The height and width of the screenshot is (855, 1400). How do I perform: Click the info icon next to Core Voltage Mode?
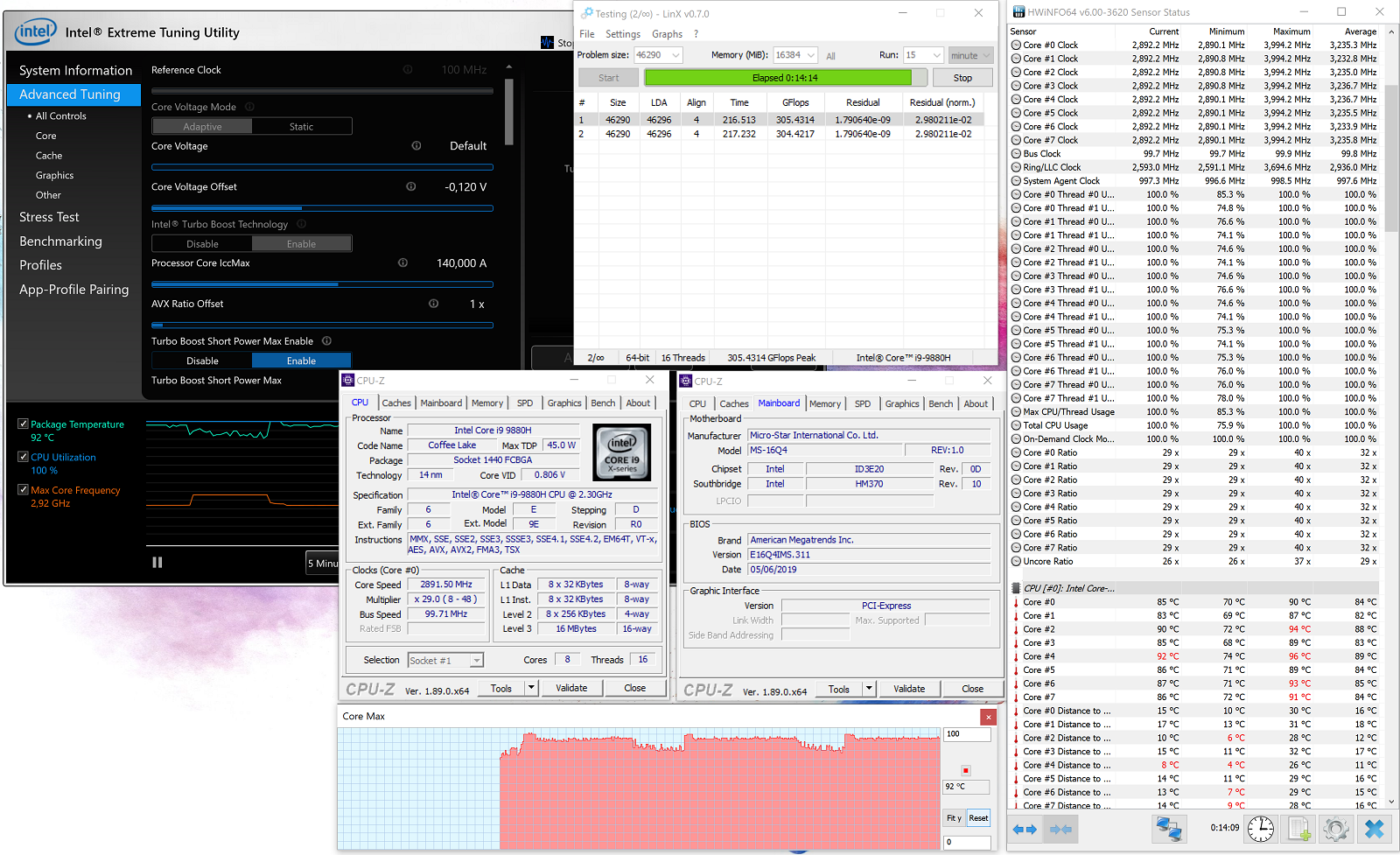point(249,107)
